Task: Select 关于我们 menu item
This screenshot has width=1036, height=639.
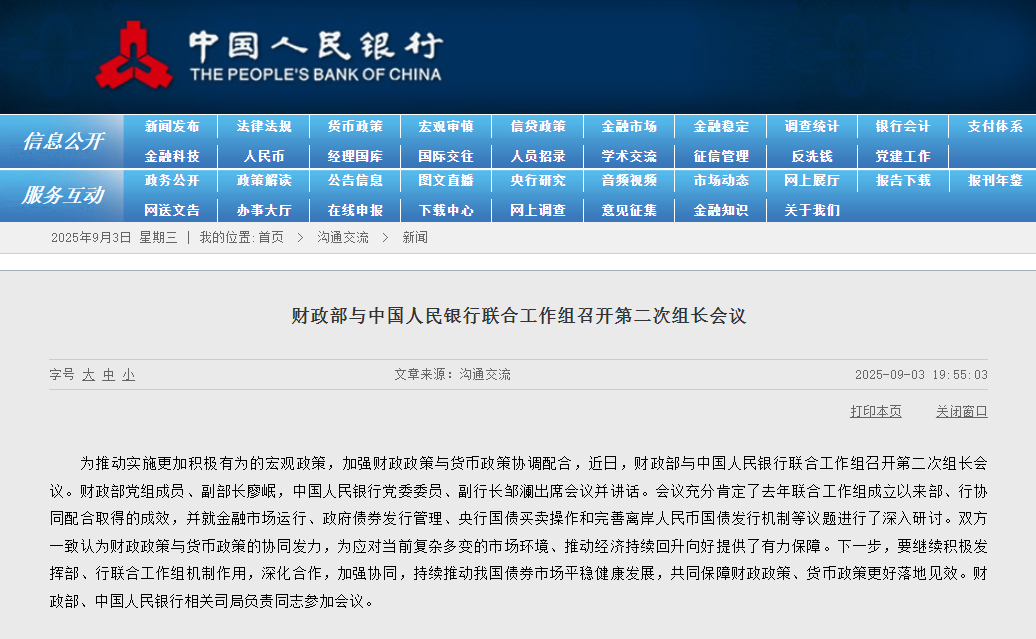Action: 812,210
